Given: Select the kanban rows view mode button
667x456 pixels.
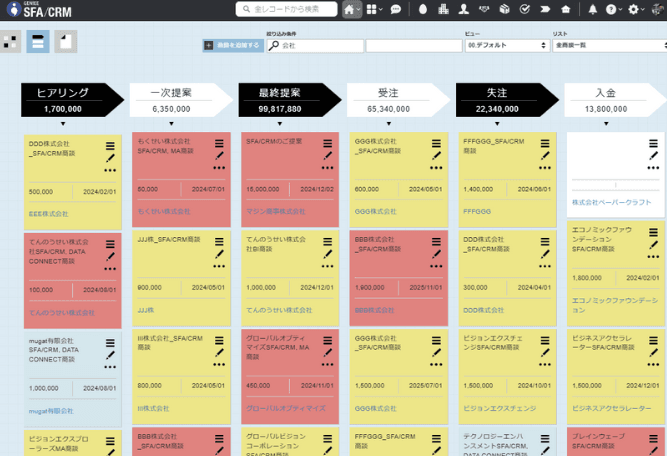Looking at the screenshot, I should pyautogui.click(x=38, y=42).
